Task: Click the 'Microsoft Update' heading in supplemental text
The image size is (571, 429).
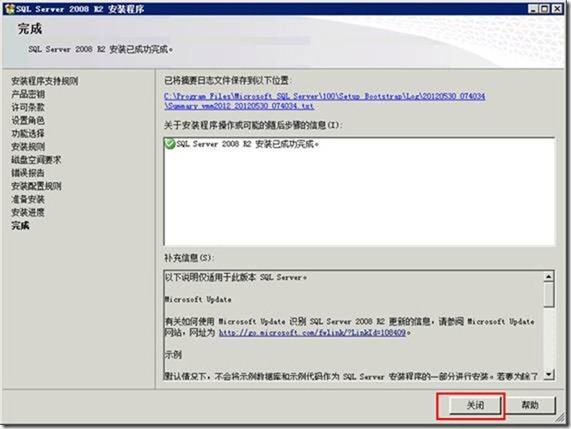Action: [198, 299]
